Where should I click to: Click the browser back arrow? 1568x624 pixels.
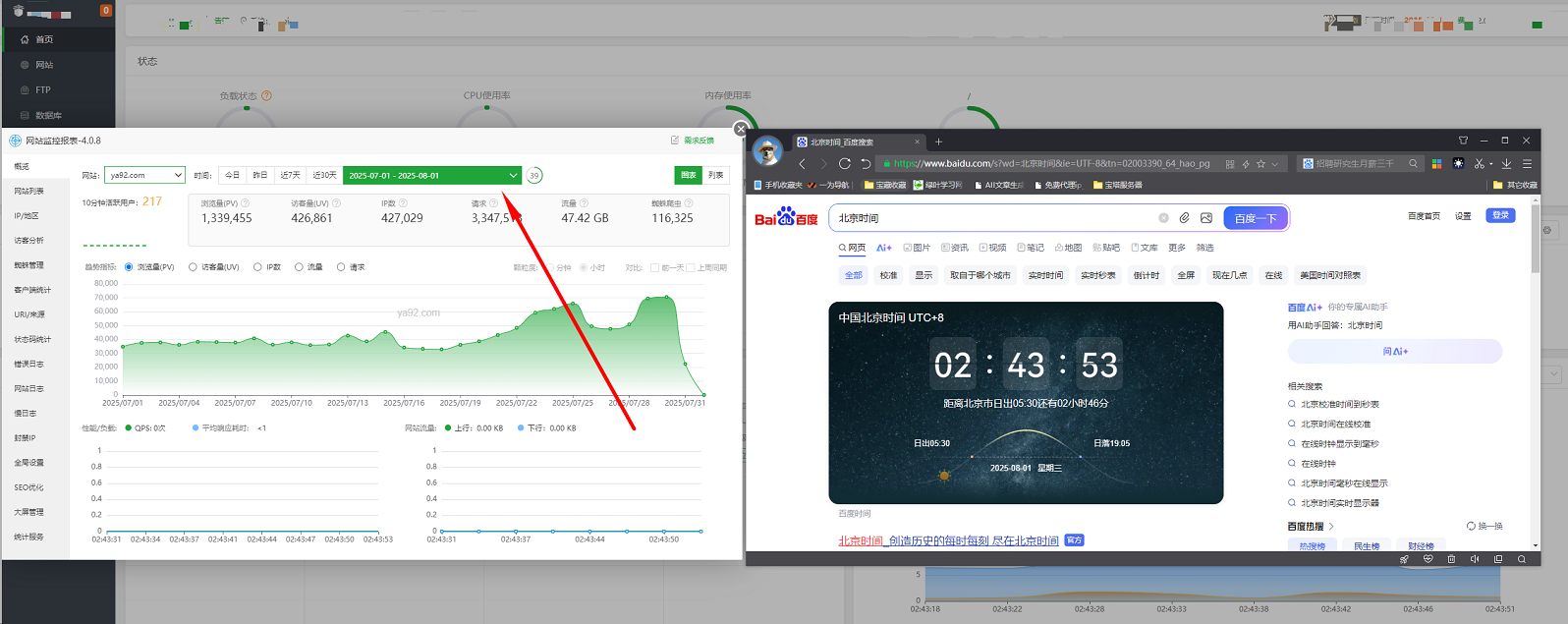(x=802, y=164)
